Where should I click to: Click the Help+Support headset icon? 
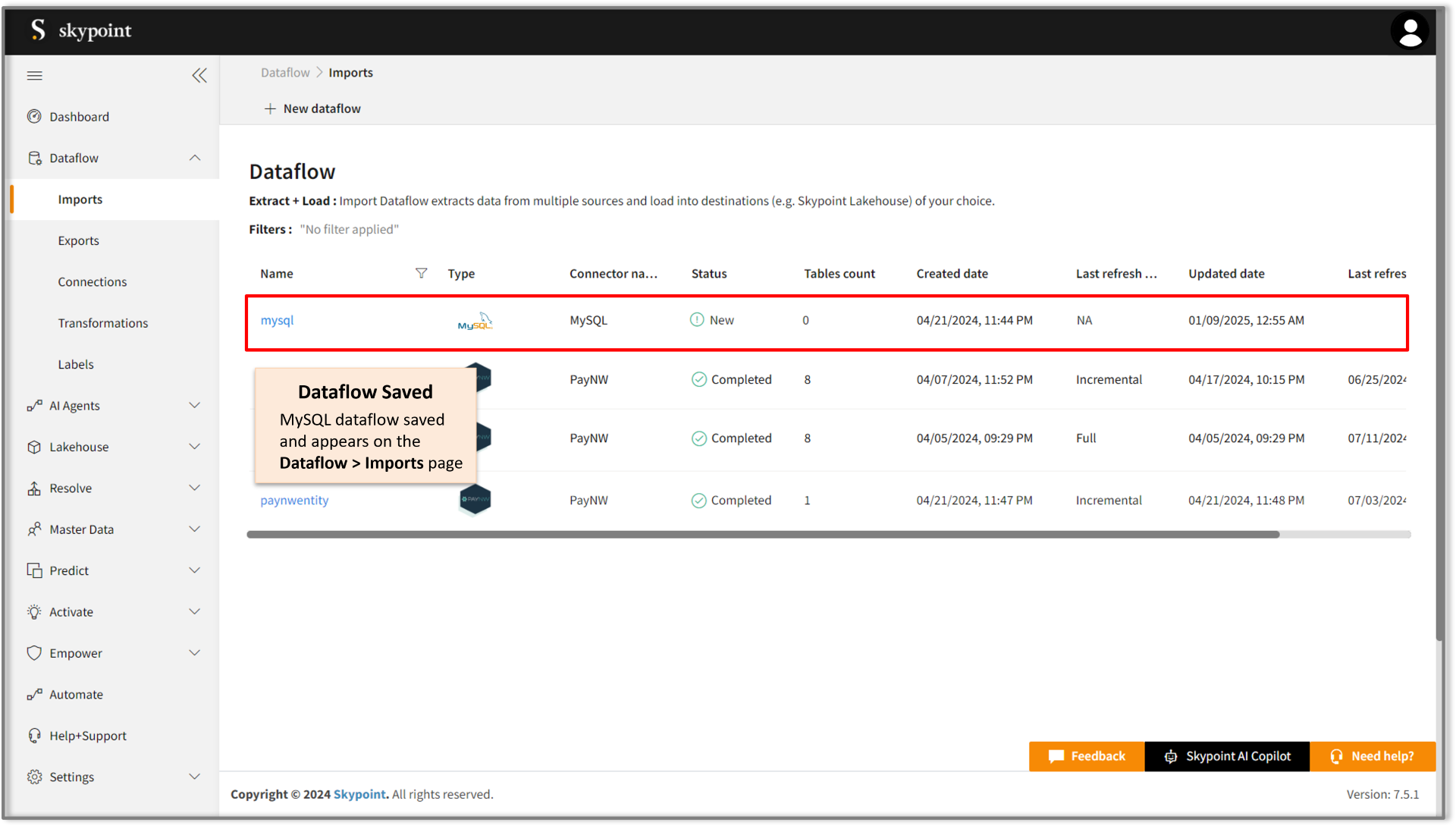34,736
